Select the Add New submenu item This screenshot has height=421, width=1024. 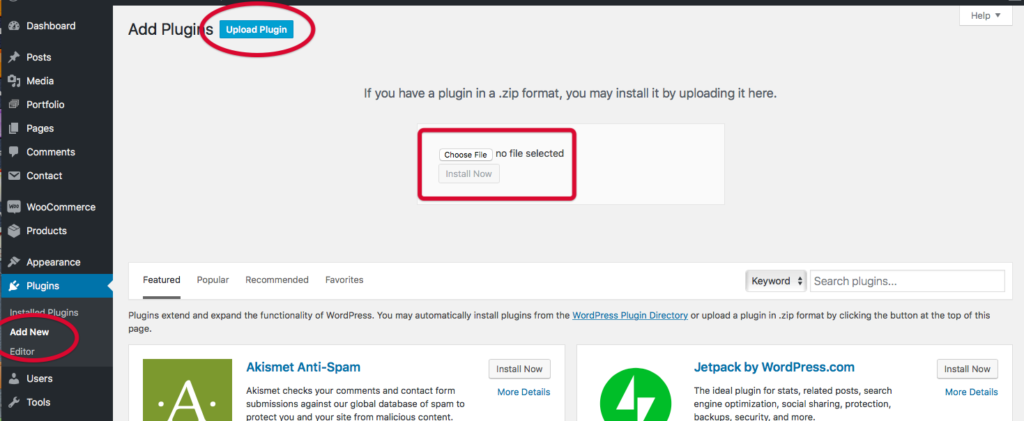29,332
